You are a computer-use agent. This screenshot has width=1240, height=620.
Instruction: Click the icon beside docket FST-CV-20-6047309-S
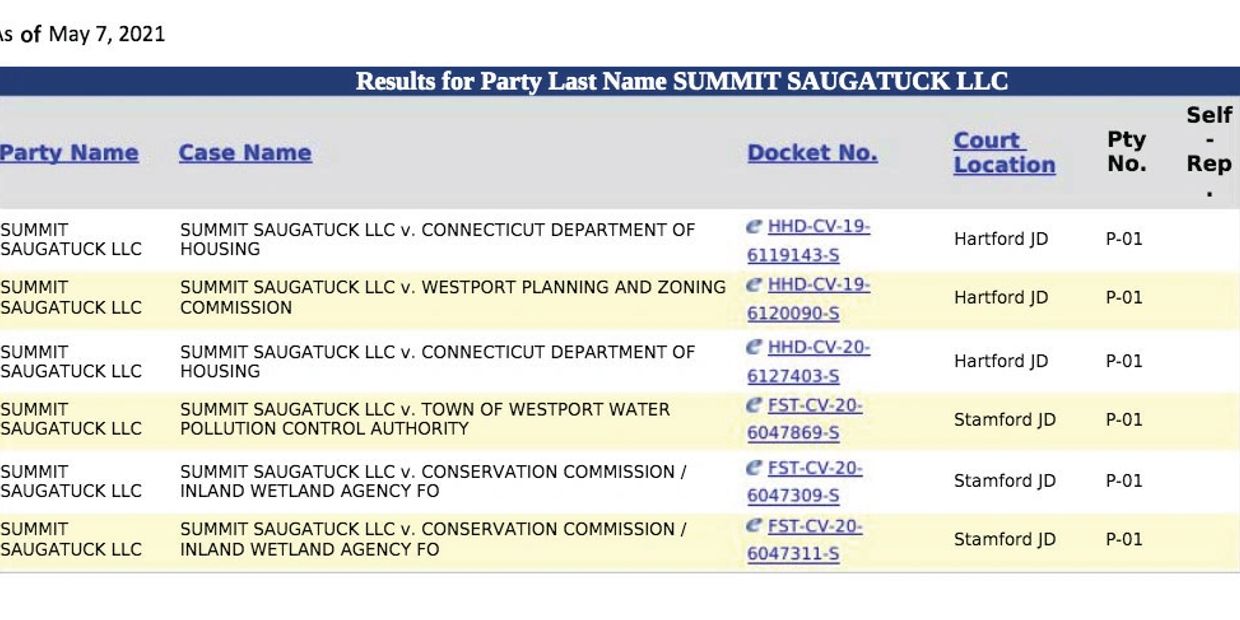[755, 467]
